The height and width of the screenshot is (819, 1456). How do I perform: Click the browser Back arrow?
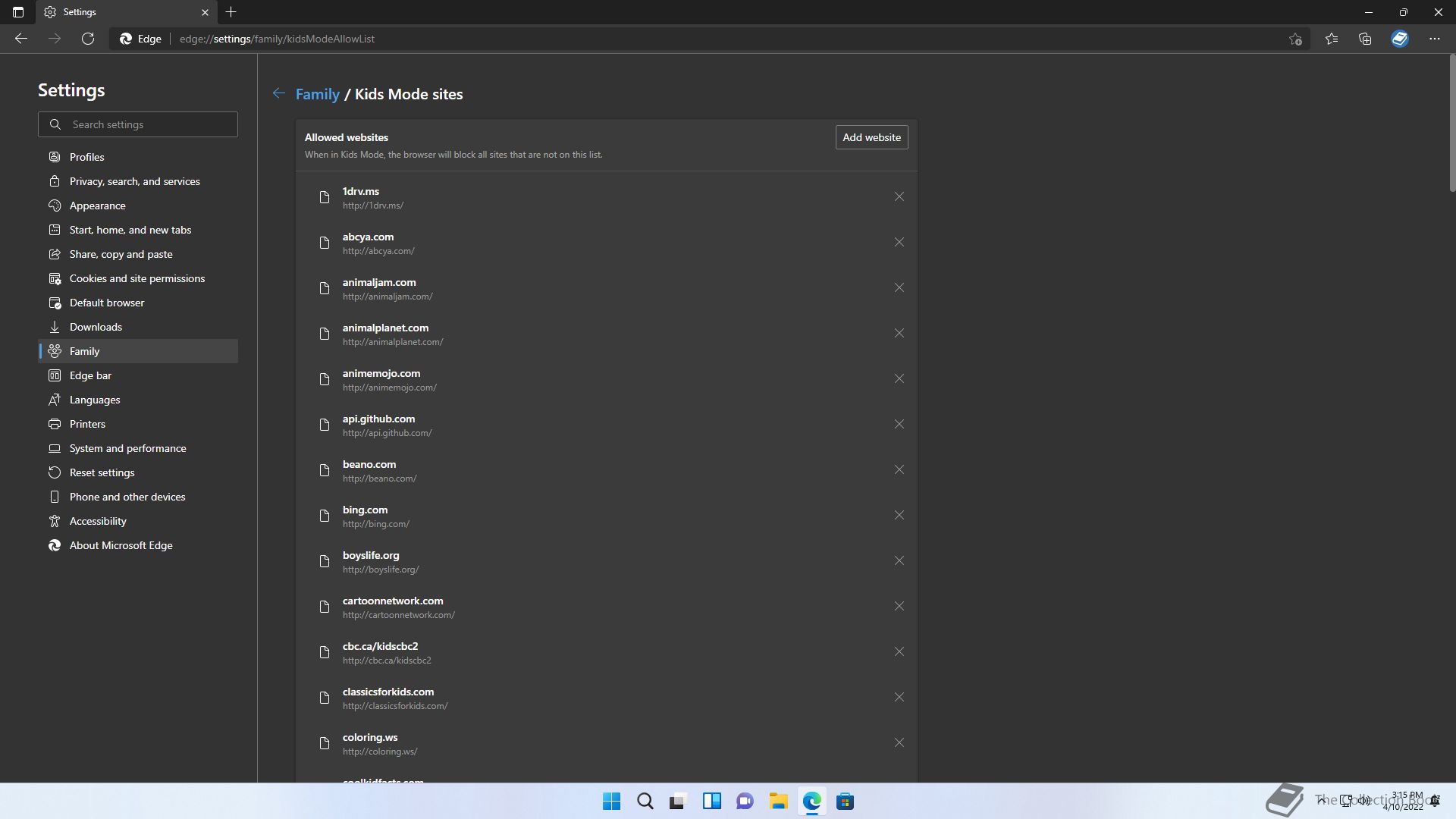click(21, 39)
